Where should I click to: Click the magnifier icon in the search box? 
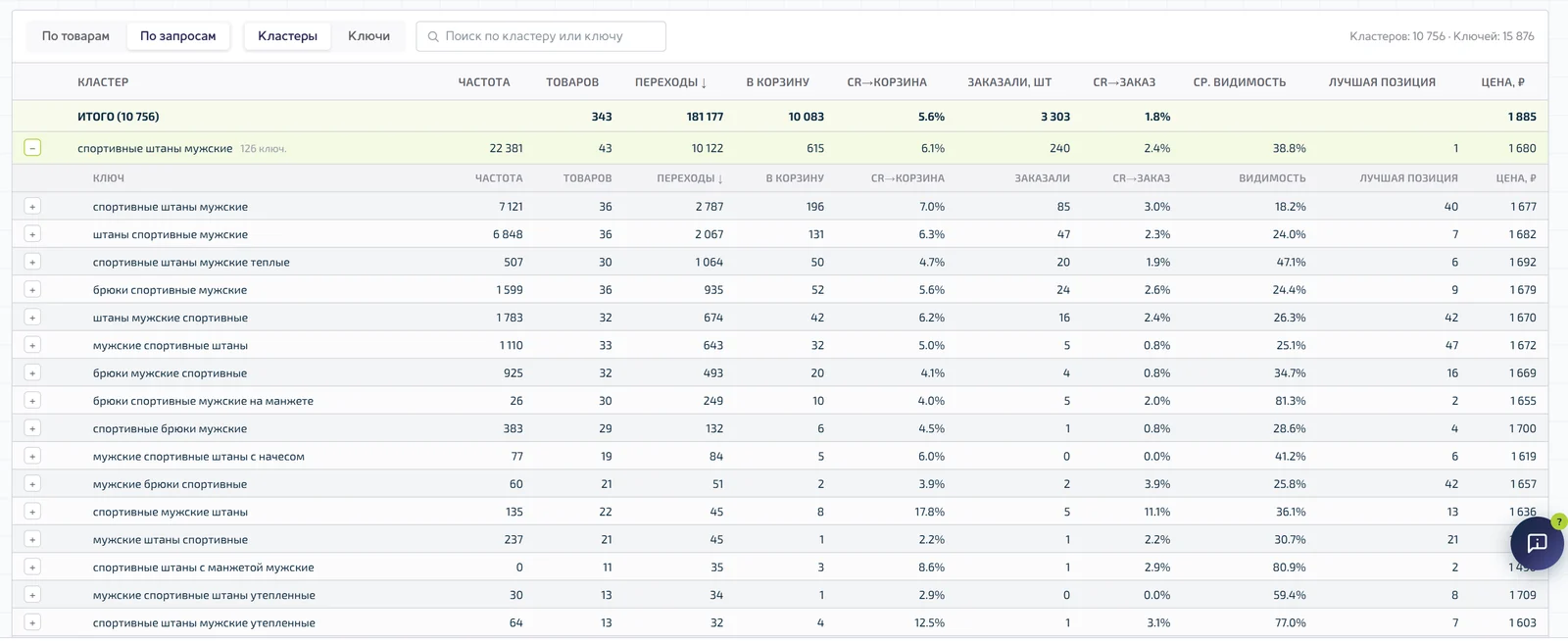(x=433, y=36)
